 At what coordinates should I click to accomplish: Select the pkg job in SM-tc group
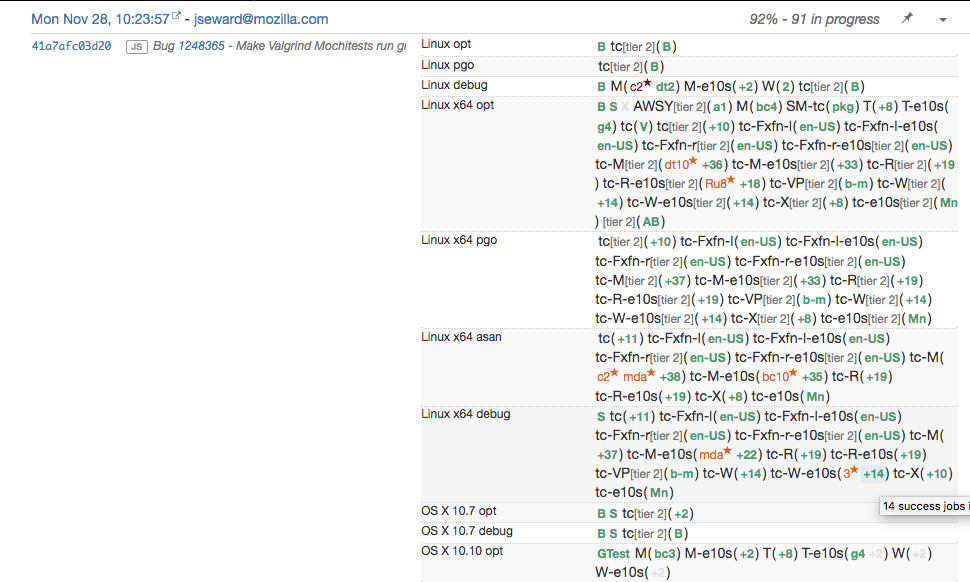tap(843, 107)
